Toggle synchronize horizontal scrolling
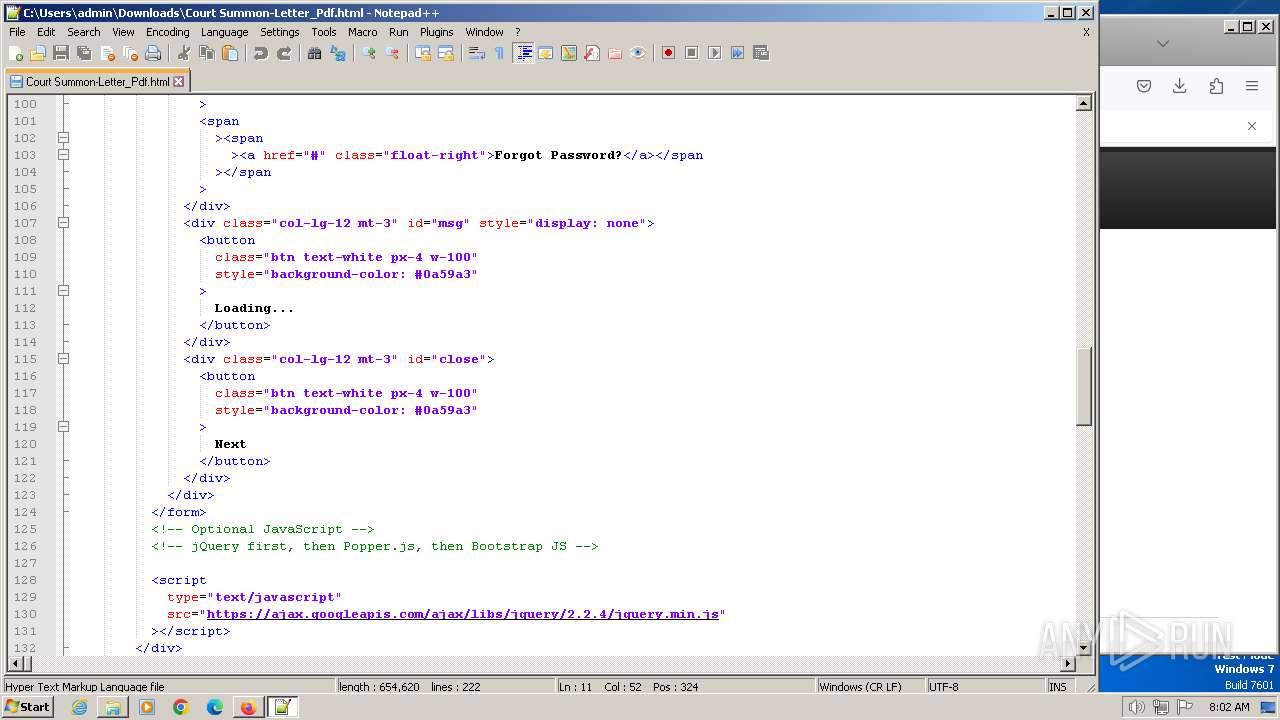1280x720 pixels. click(445, 53)
